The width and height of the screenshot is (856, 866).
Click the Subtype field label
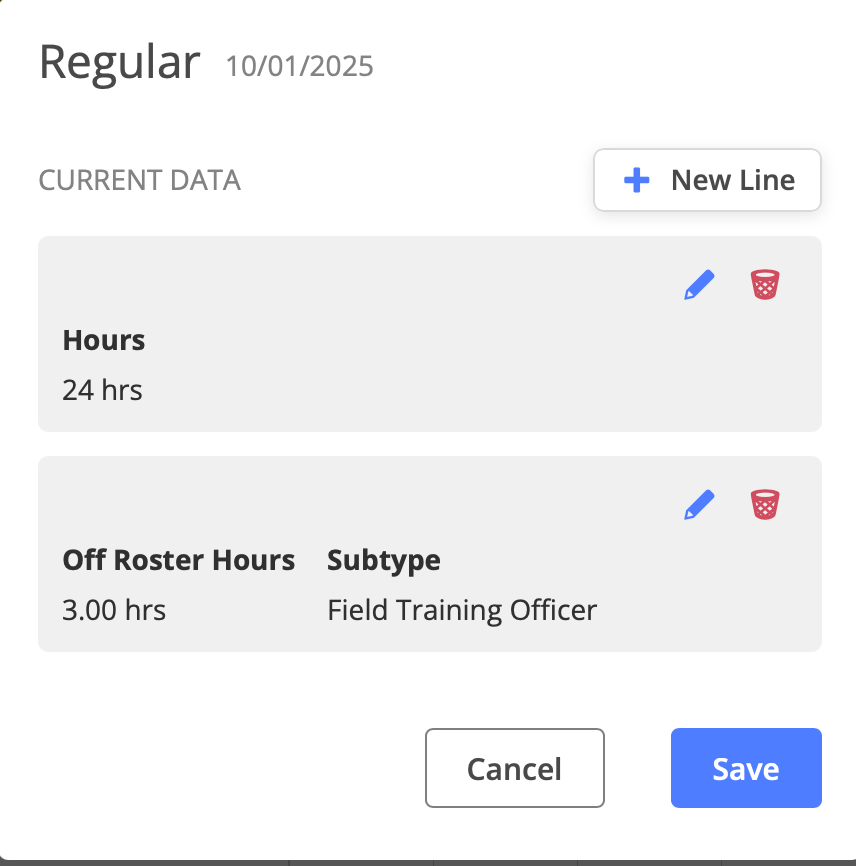(384, 560)
